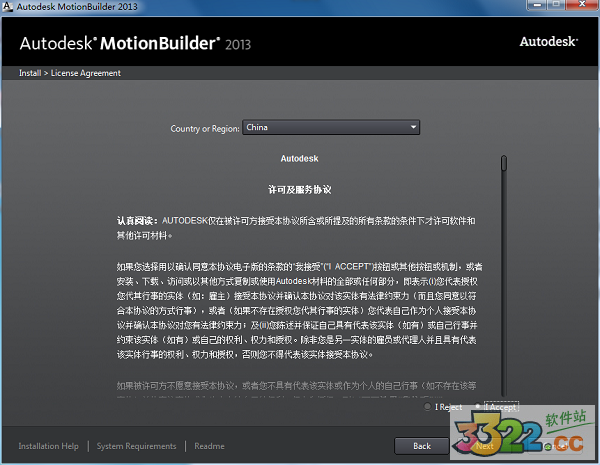Close the MotionBuilder installer window
This screenshot has height=465, width=600.
[x=582, y=5]
